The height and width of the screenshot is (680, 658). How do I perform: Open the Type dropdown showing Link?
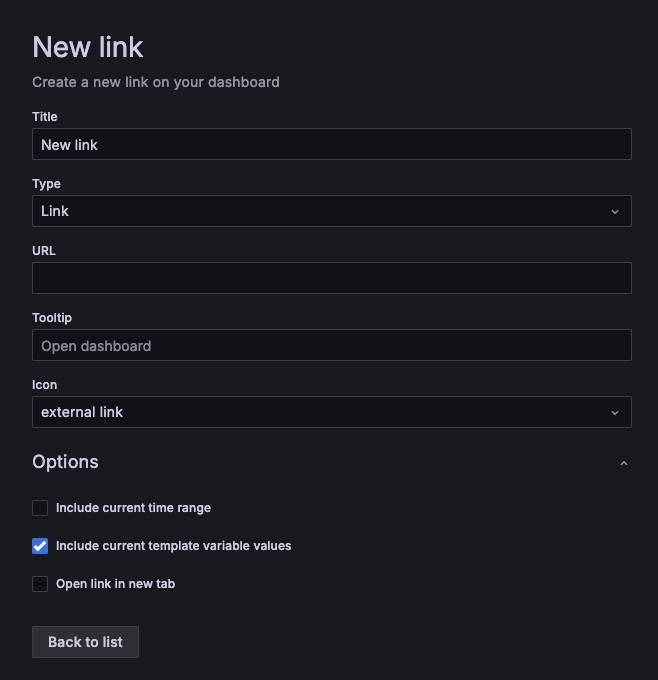pyautogui.click(x=320, y=211)
